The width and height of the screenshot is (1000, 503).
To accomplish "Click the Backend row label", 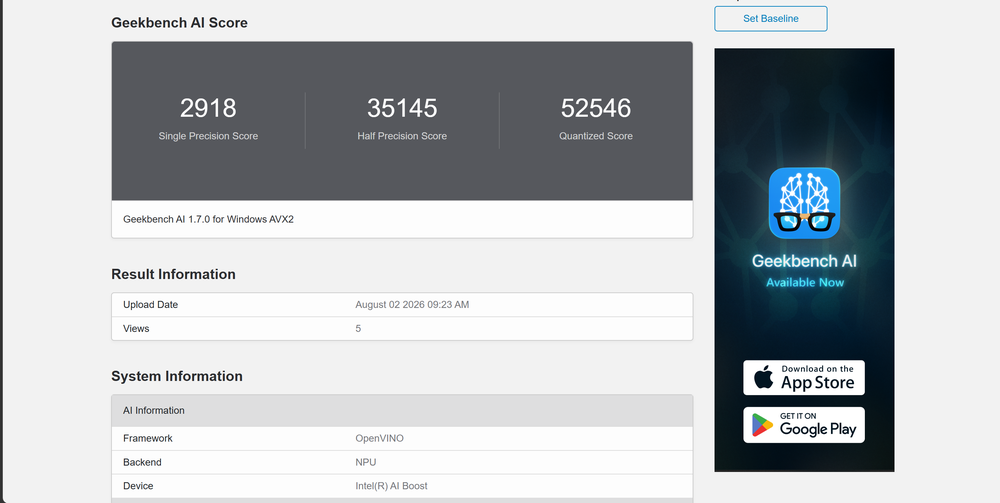I will coord(142,462).
